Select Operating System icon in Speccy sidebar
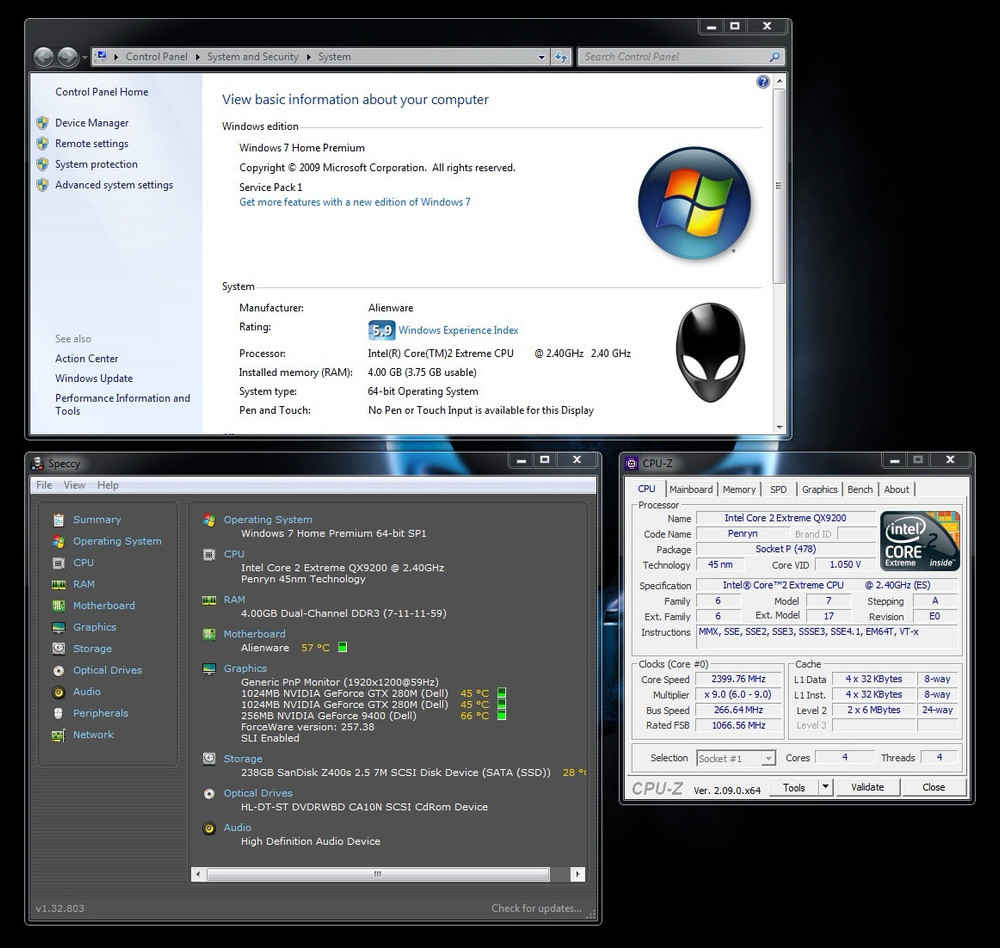 (x=59, y=542)
